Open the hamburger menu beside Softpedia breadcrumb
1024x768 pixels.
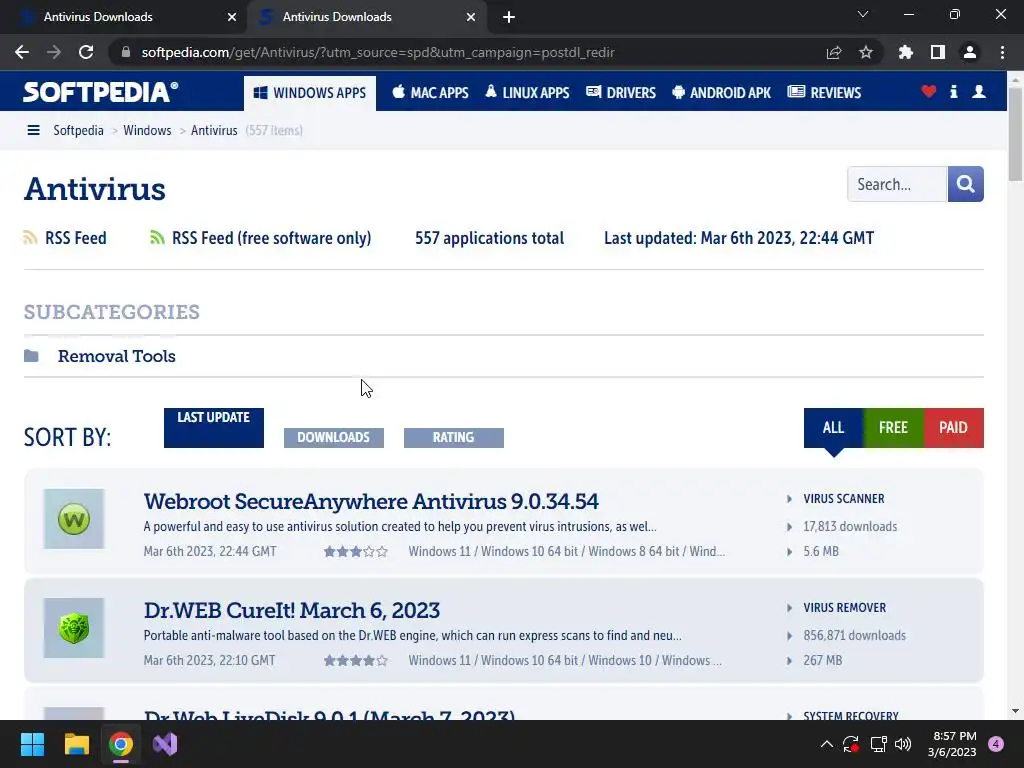33,130
